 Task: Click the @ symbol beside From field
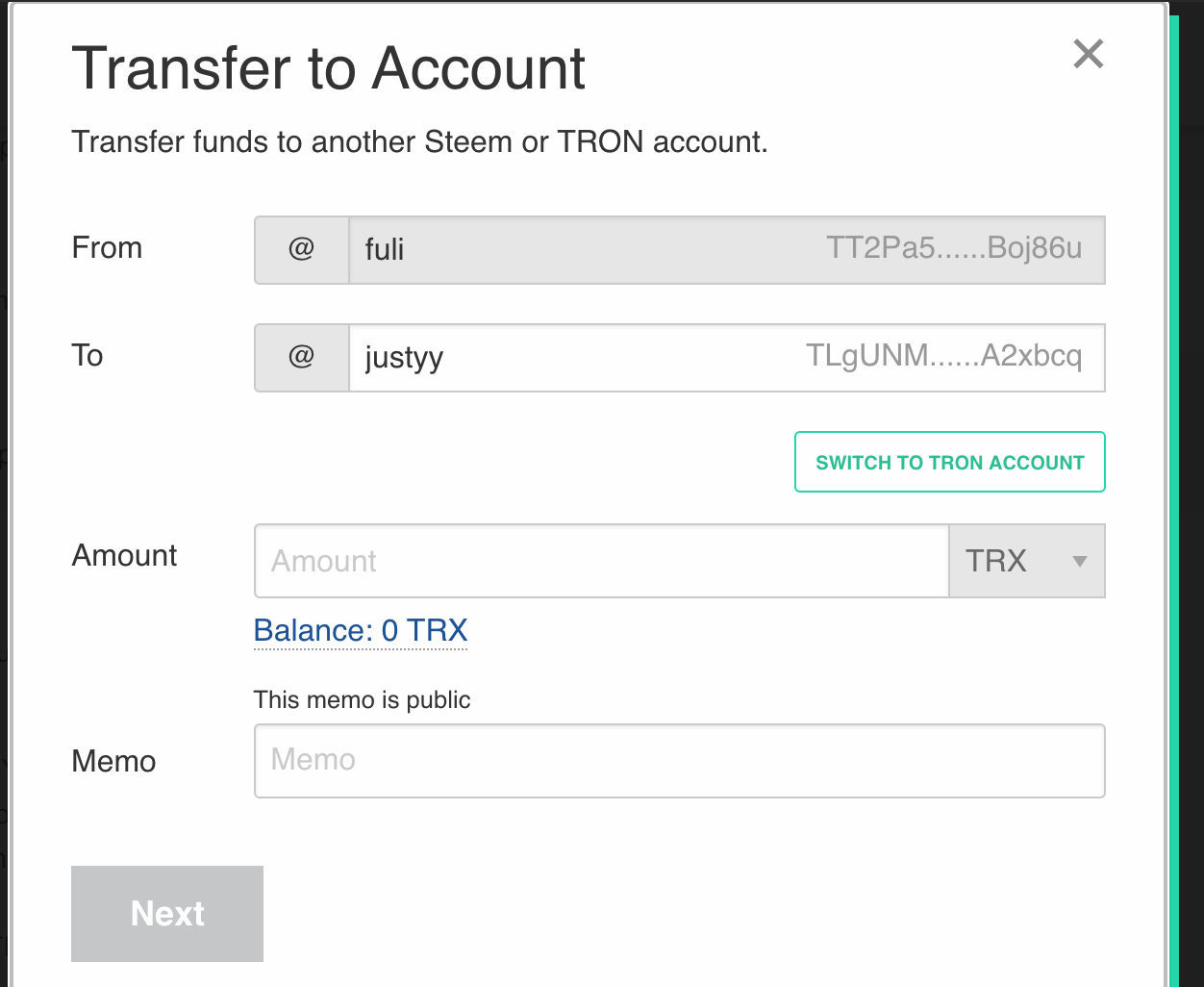coord(301,249)
